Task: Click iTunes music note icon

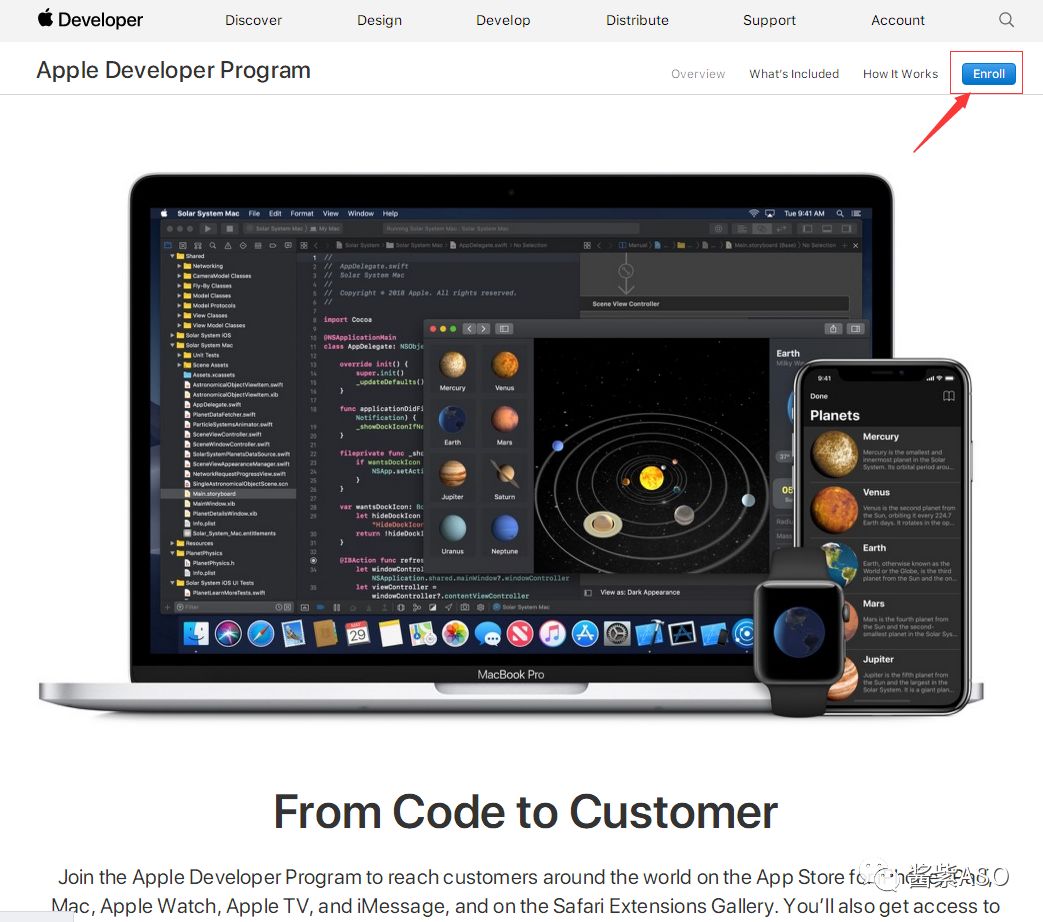Action: (x=553, y=633)
